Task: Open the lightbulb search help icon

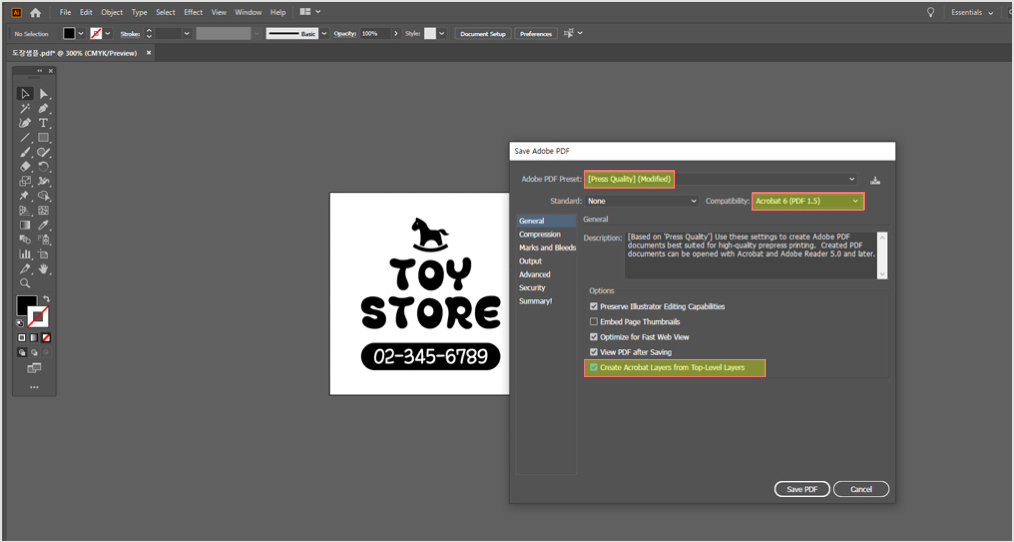Action: pyautogui.click(x=931, y=12)
